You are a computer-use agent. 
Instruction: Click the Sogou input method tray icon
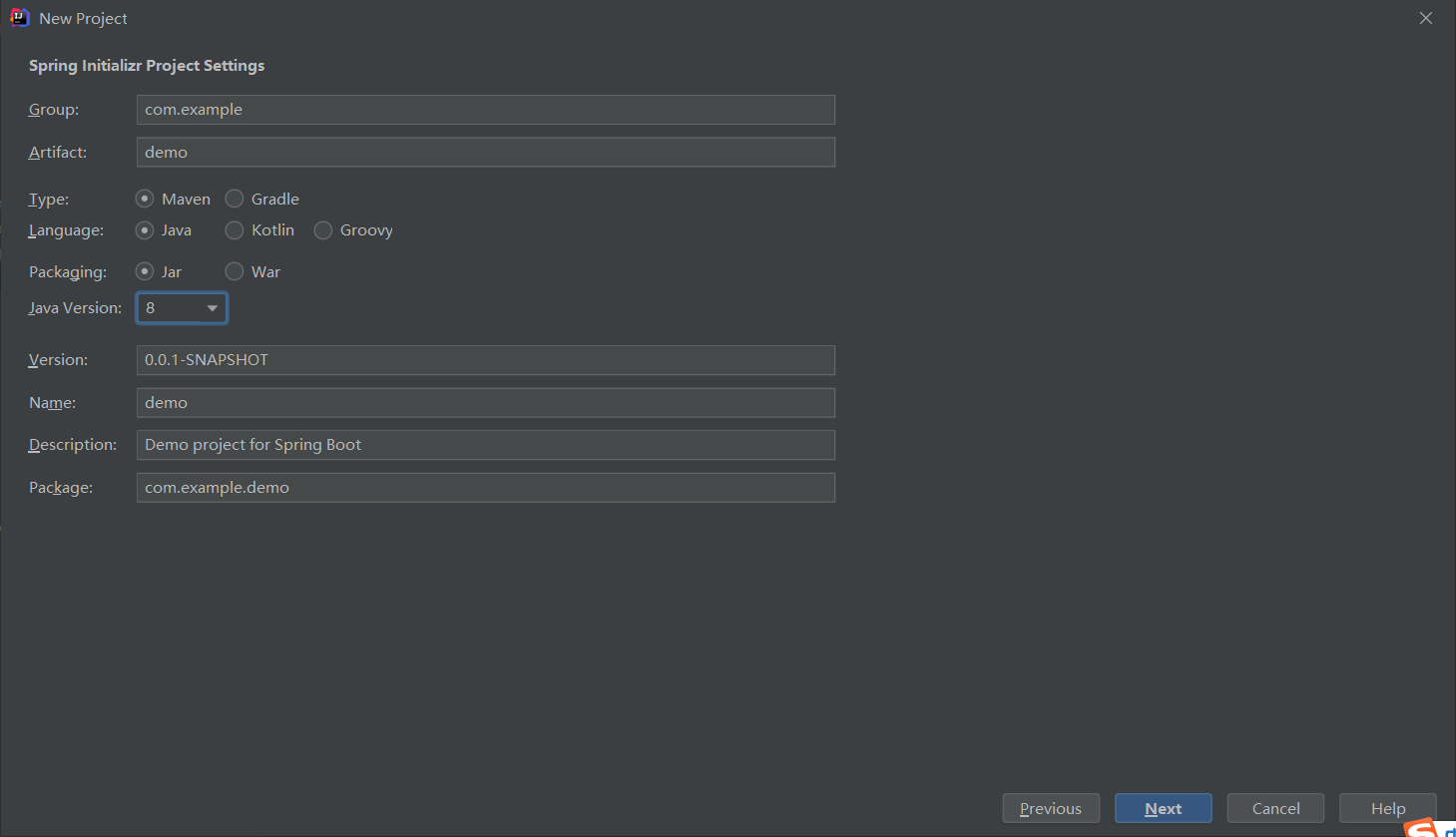coord(1421,828)
